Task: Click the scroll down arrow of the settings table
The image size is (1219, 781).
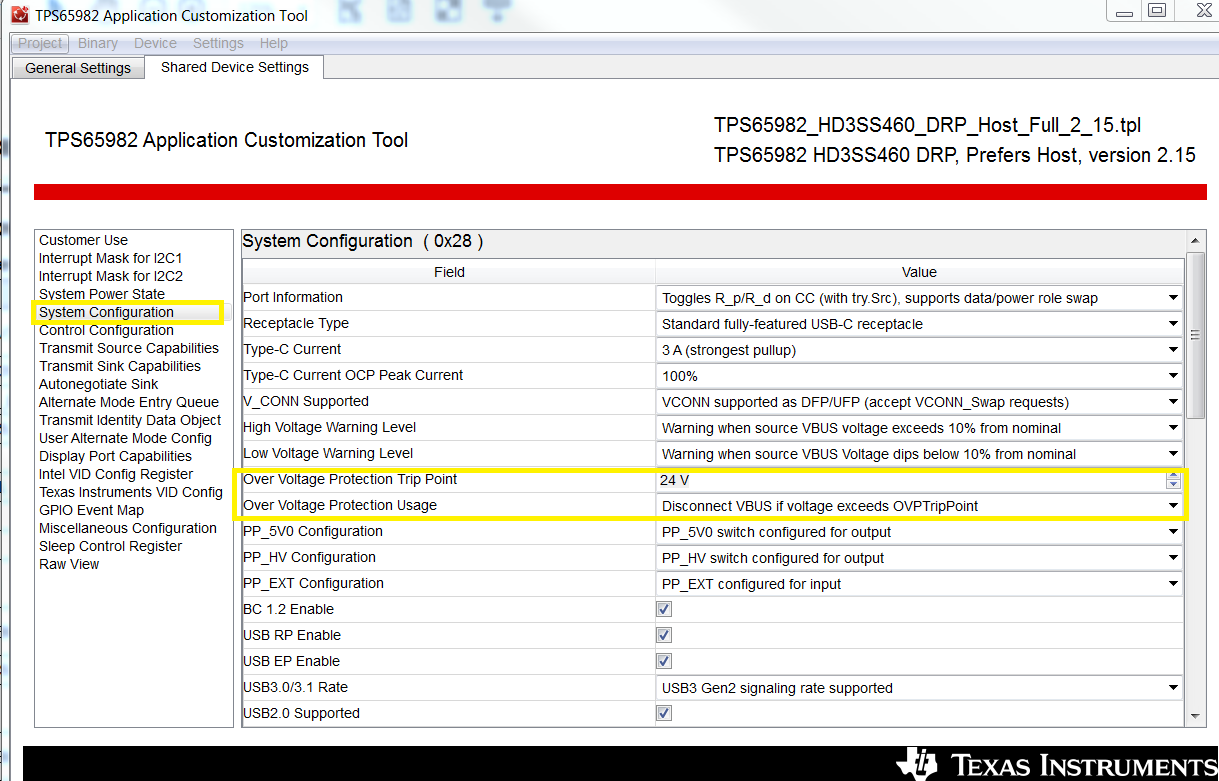Action: pos(1195,717)
